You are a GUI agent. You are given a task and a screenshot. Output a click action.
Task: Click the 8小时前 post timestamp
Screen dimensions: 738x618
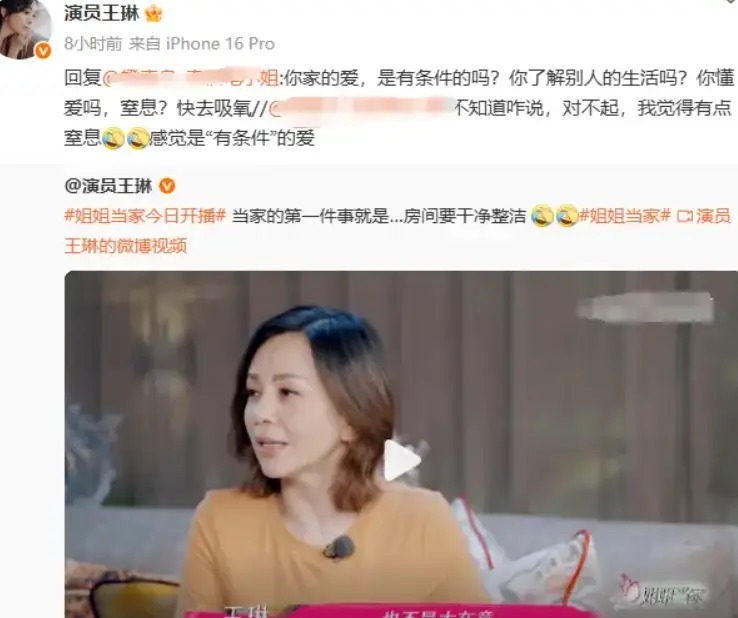point(93,44)
